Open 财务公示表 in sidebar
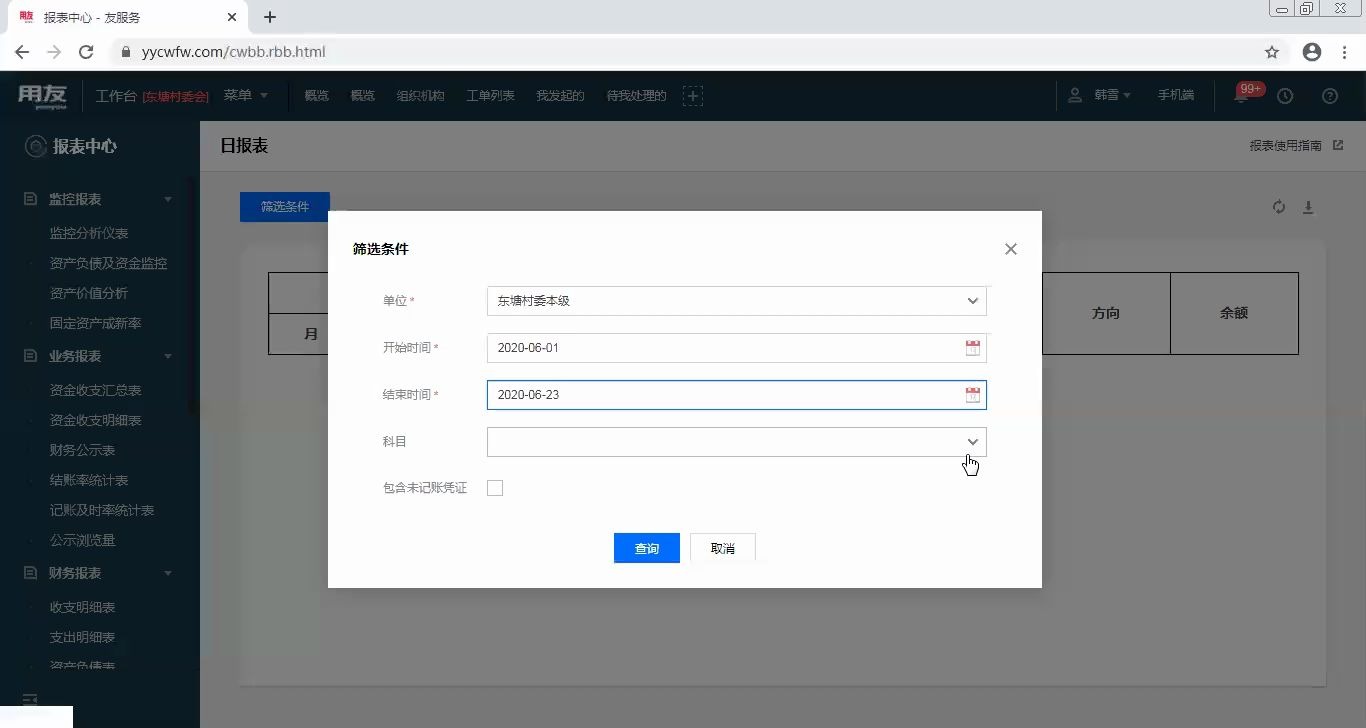The height and width of the screenshot is (728, 1366). pyautogui.click(x=82, y=450)
